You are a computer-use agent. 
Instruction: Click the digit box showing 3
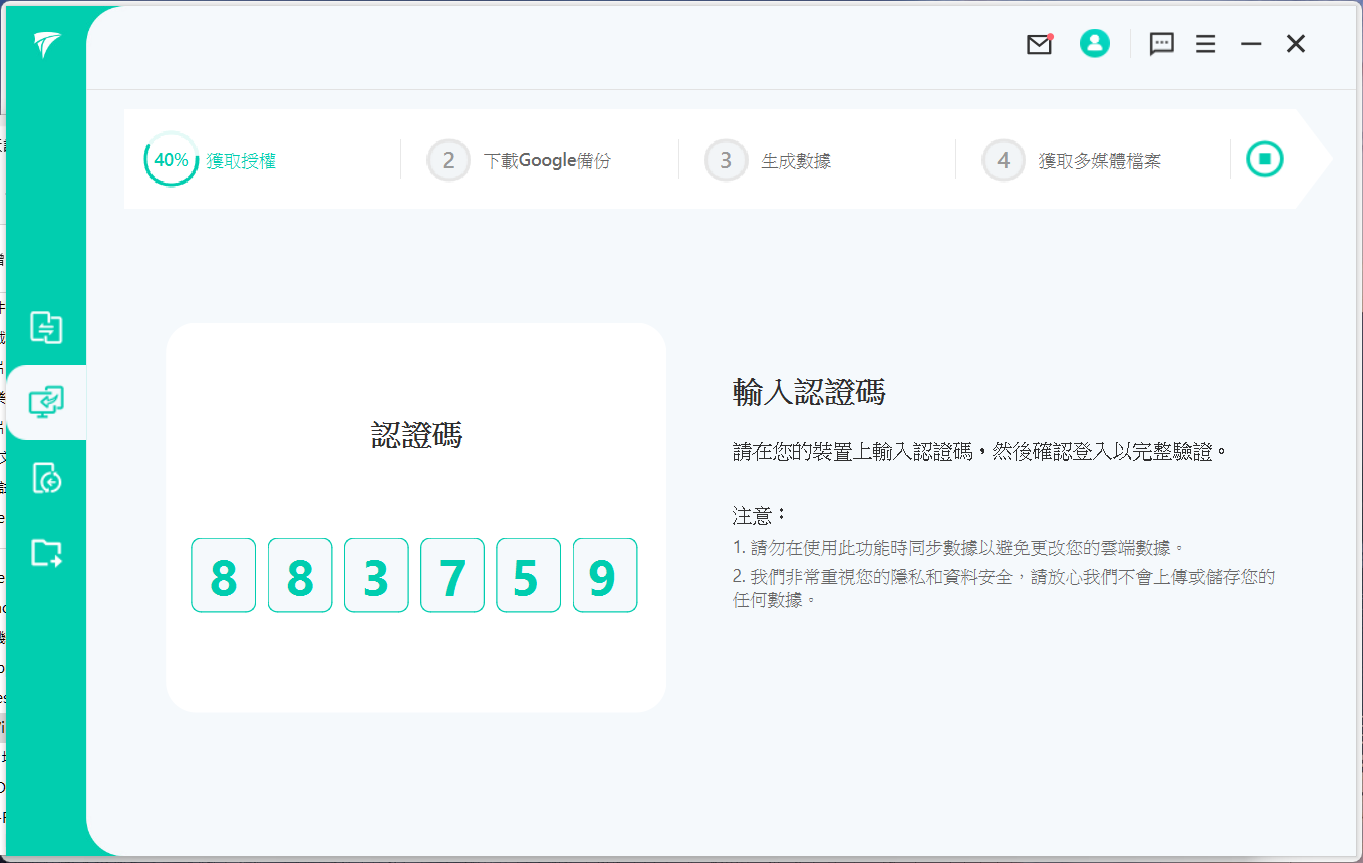click(376, 575)
